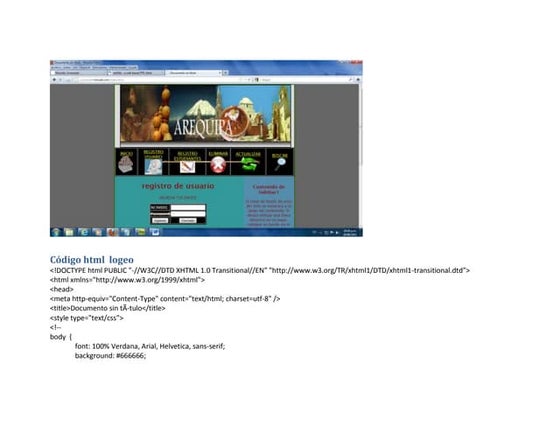Click the Password text field
This screenshot has width=560, height=433.
pyautogui.click(x=188, y=214)
